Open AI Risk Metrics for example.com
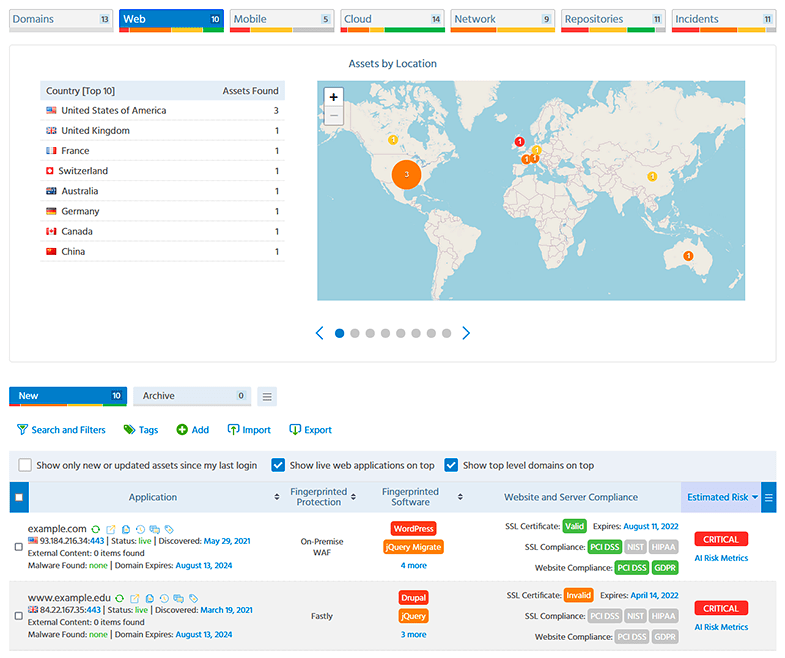Image resolution: width=785 pixels, height=658 pixels. (x=720, y=558)
